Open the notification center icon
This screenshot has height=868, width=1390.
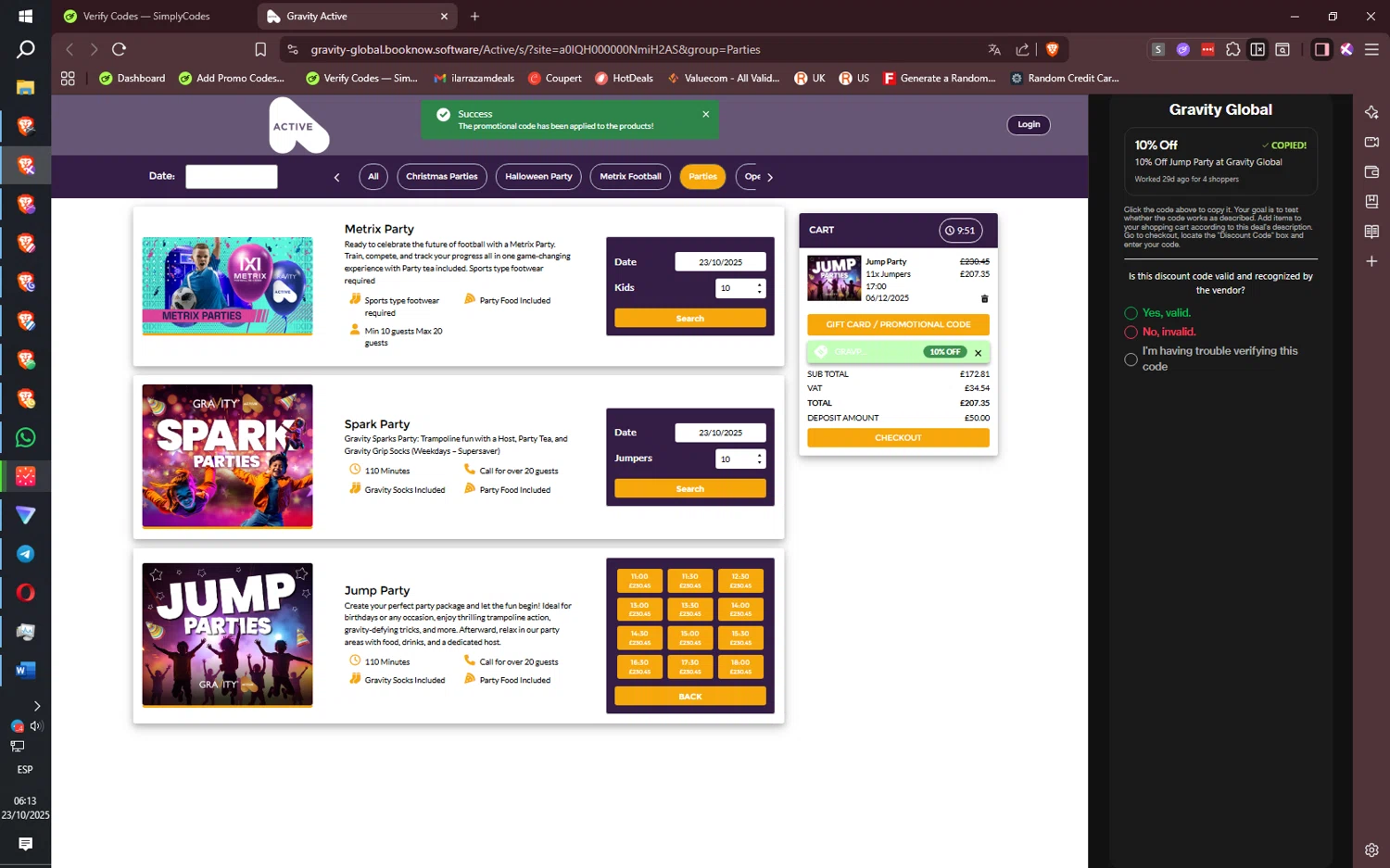(25, 844)
